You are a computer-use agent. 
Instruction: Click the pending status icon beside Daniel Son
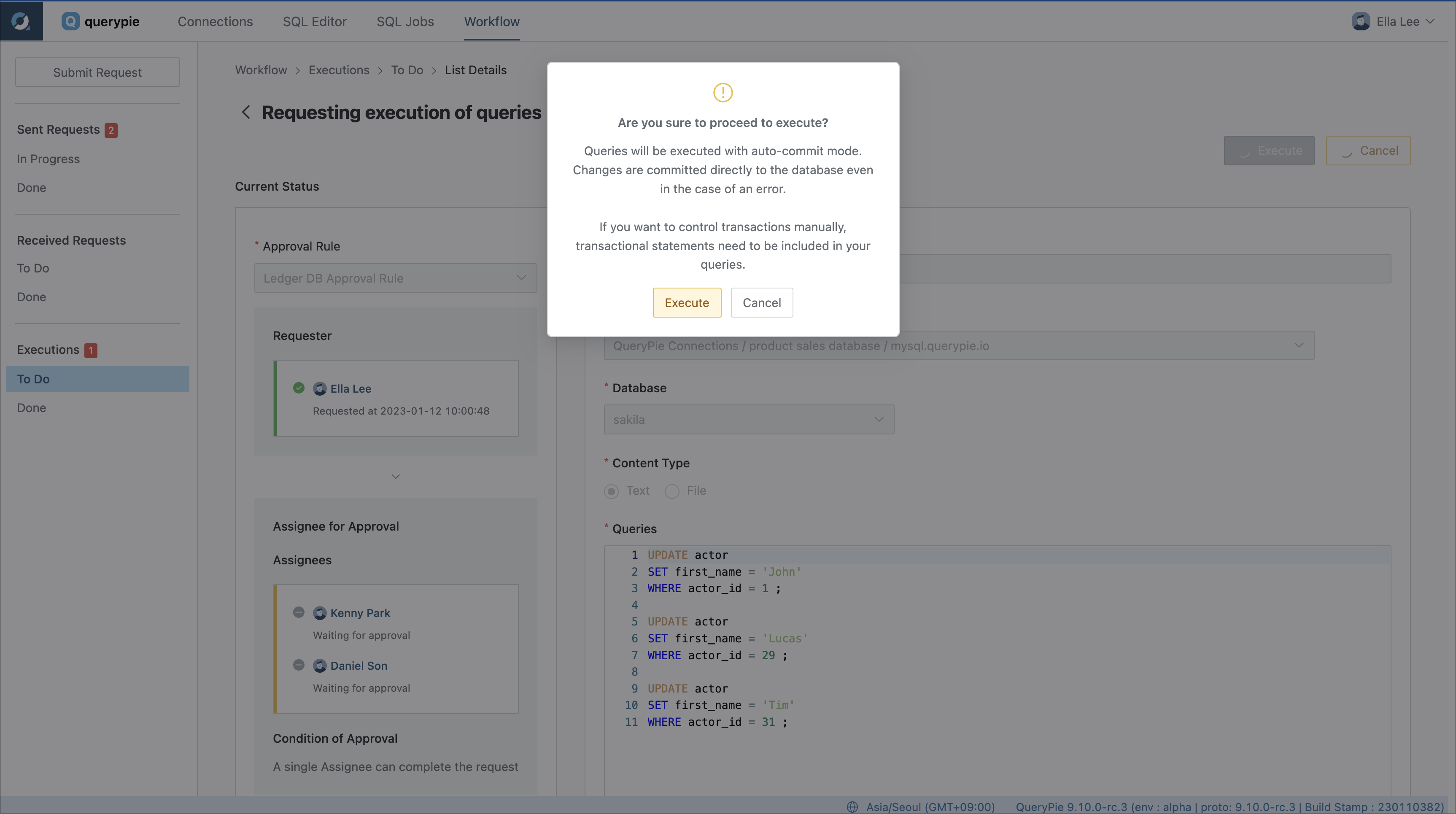point(299,665)
